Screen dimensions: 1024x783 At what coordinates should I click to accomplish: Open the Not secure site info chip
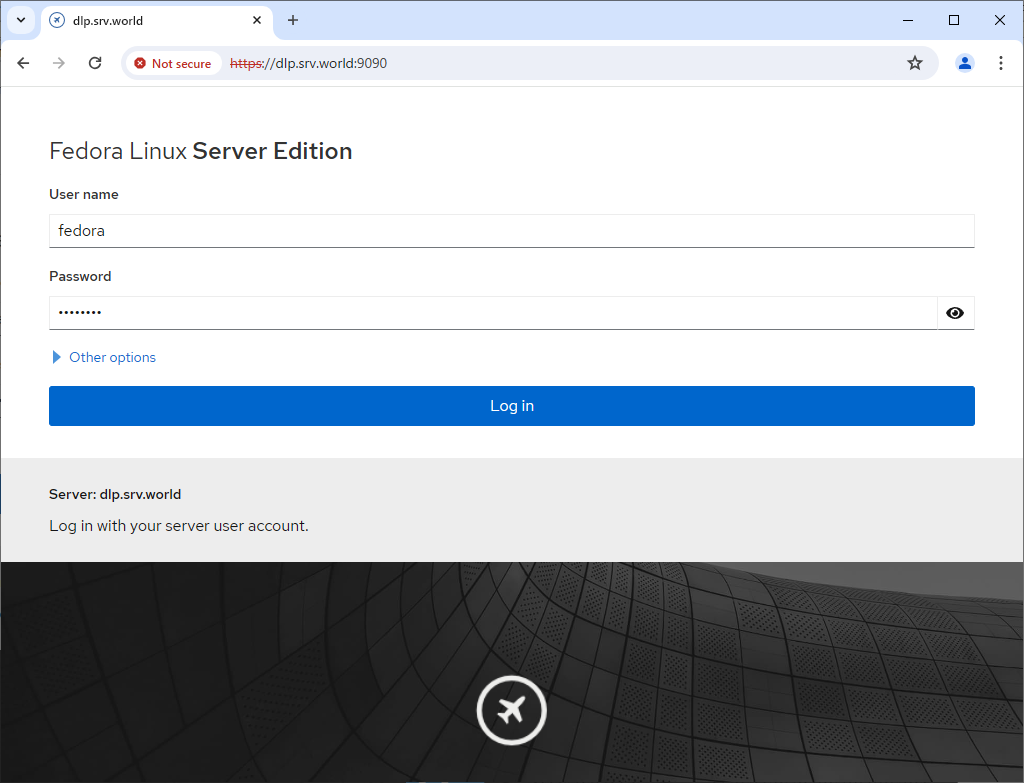(x=173, y=63)
